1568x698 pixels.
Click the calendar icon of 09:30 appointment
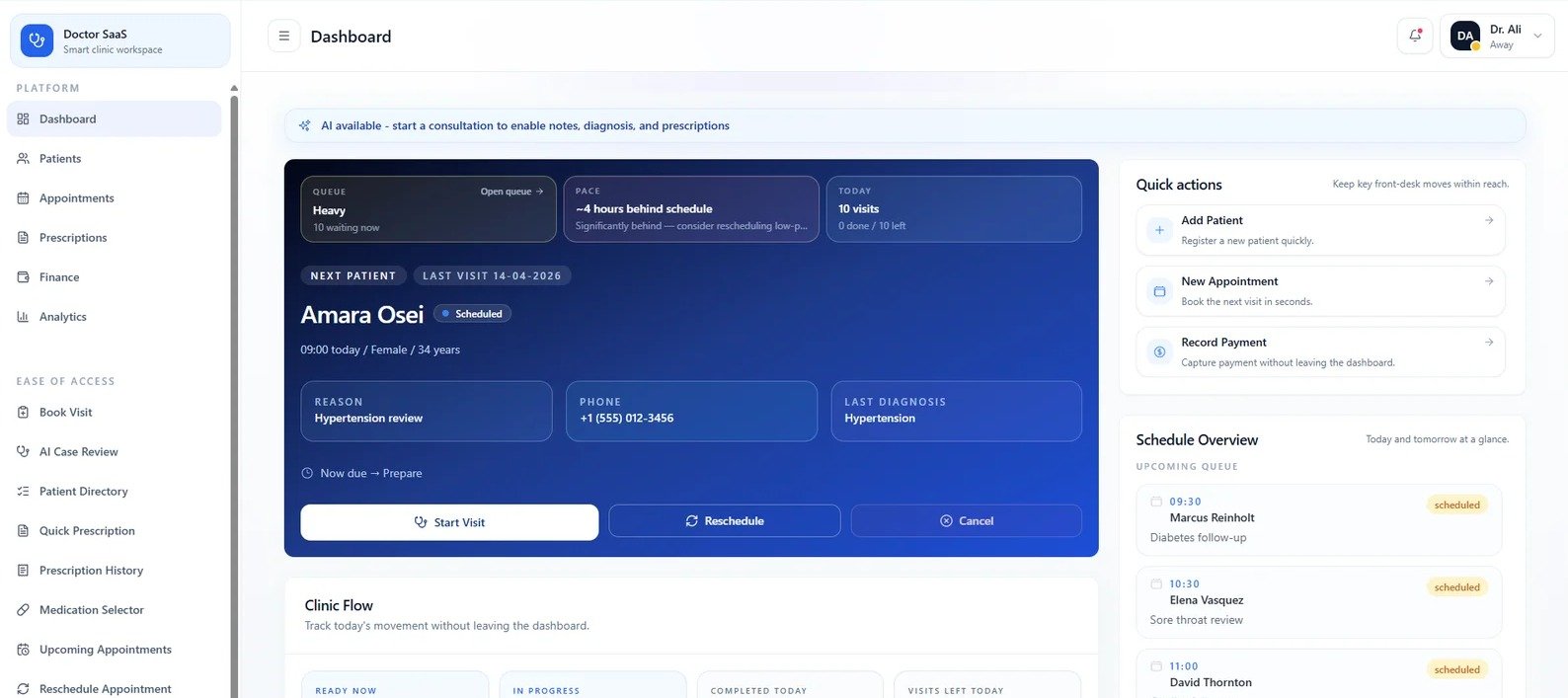1156,502
